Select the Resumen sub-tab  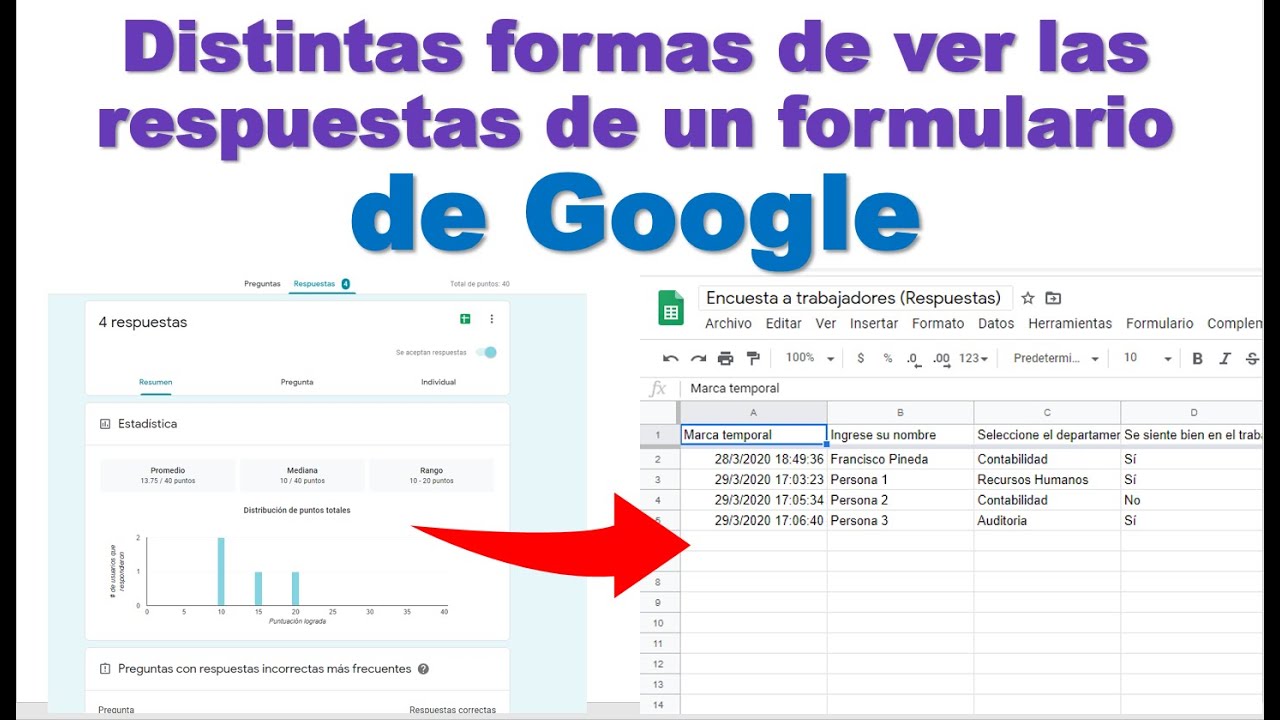click(155, 382)
